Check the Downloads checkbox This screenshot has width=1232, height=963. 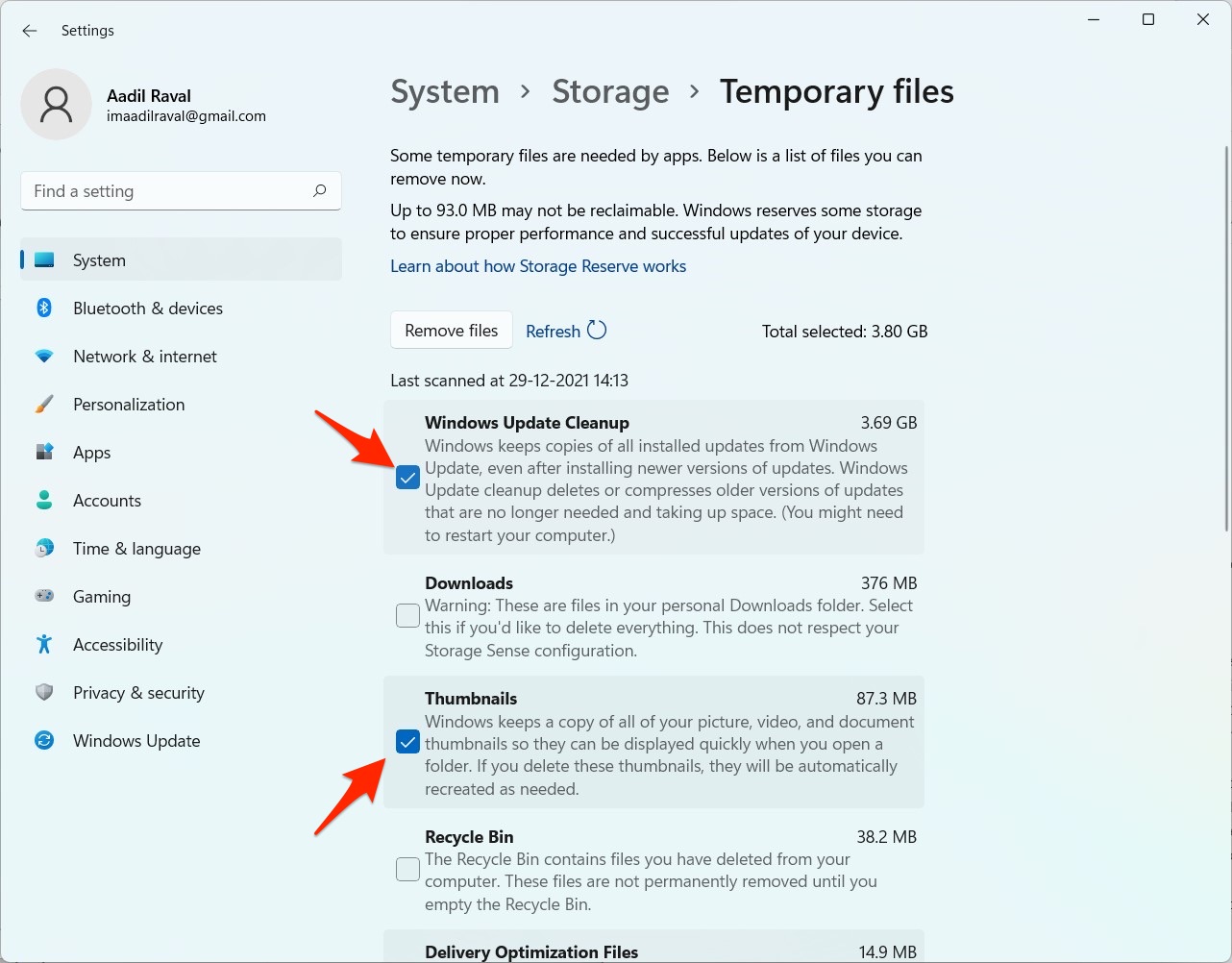pos(407,616)
